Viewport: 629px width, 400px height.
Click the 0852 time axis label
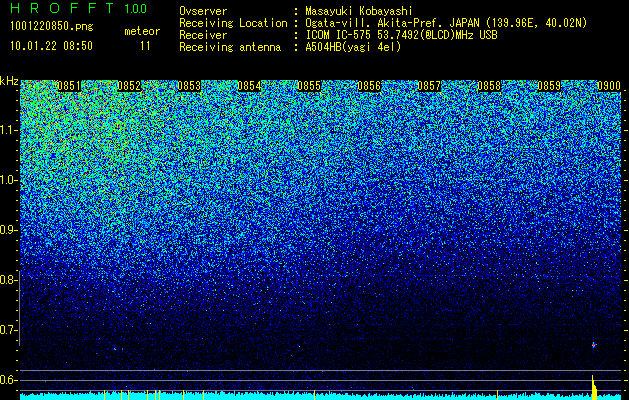pos(129,86)
